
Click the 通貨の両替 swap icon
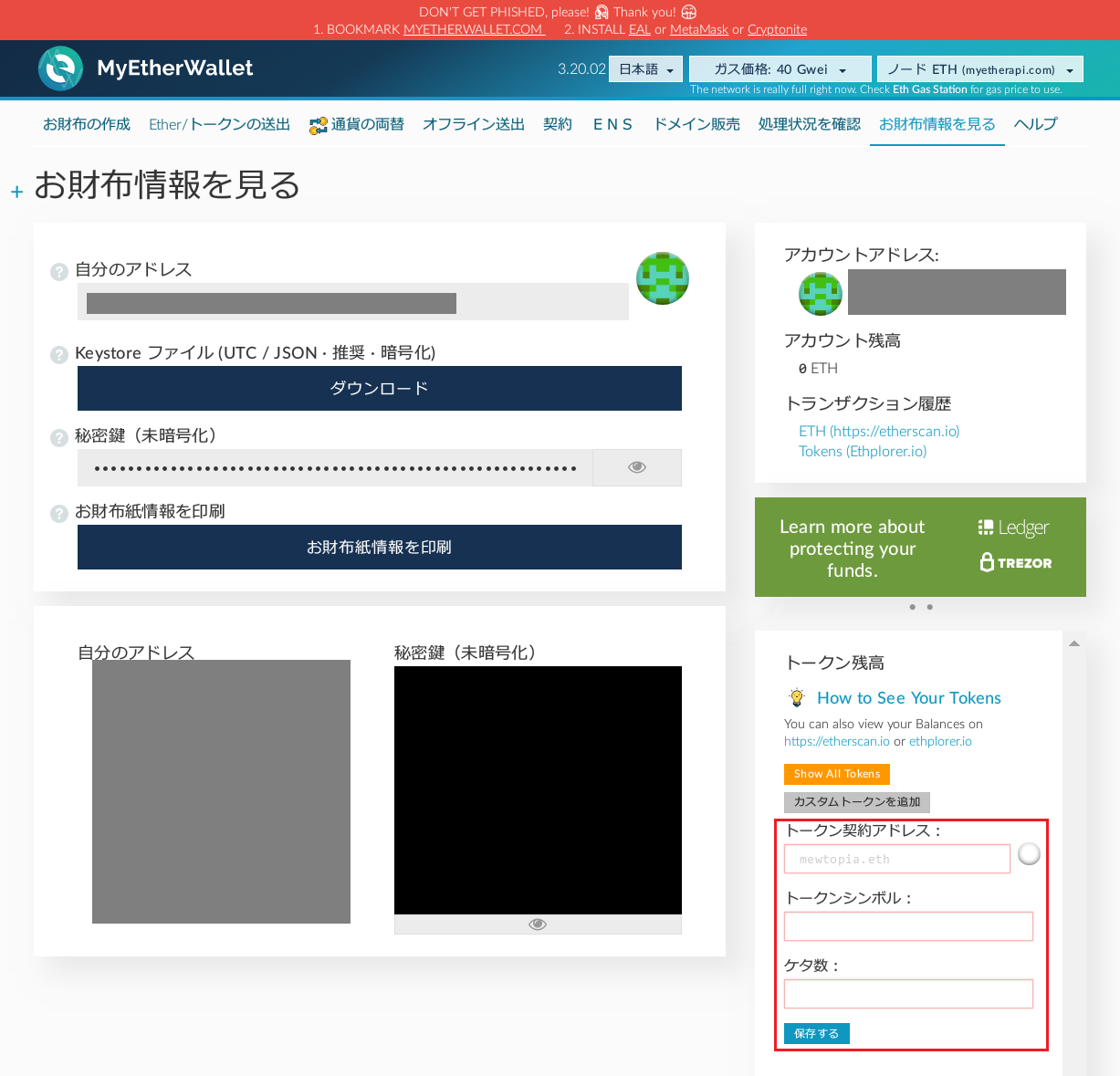(x=318, y=126)
